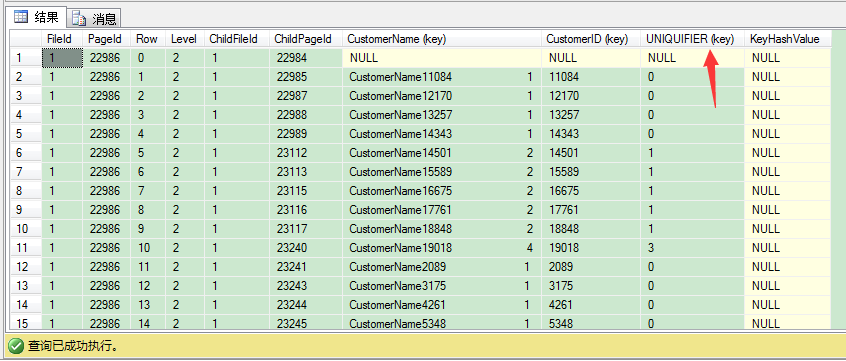Image resolution: width=846 pixels, height=361 pixels.
Task: Click the CustomerName15589 cell
Action: point(442,172)
